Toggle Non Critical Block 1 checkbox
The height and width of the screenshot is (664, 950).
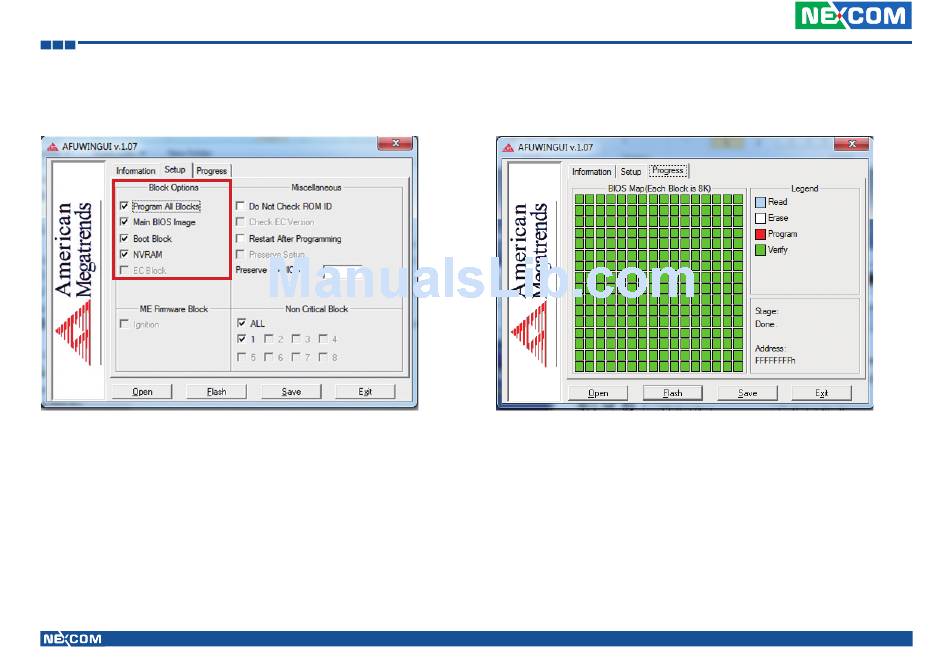pyautogui.click(x=242, y=339)
